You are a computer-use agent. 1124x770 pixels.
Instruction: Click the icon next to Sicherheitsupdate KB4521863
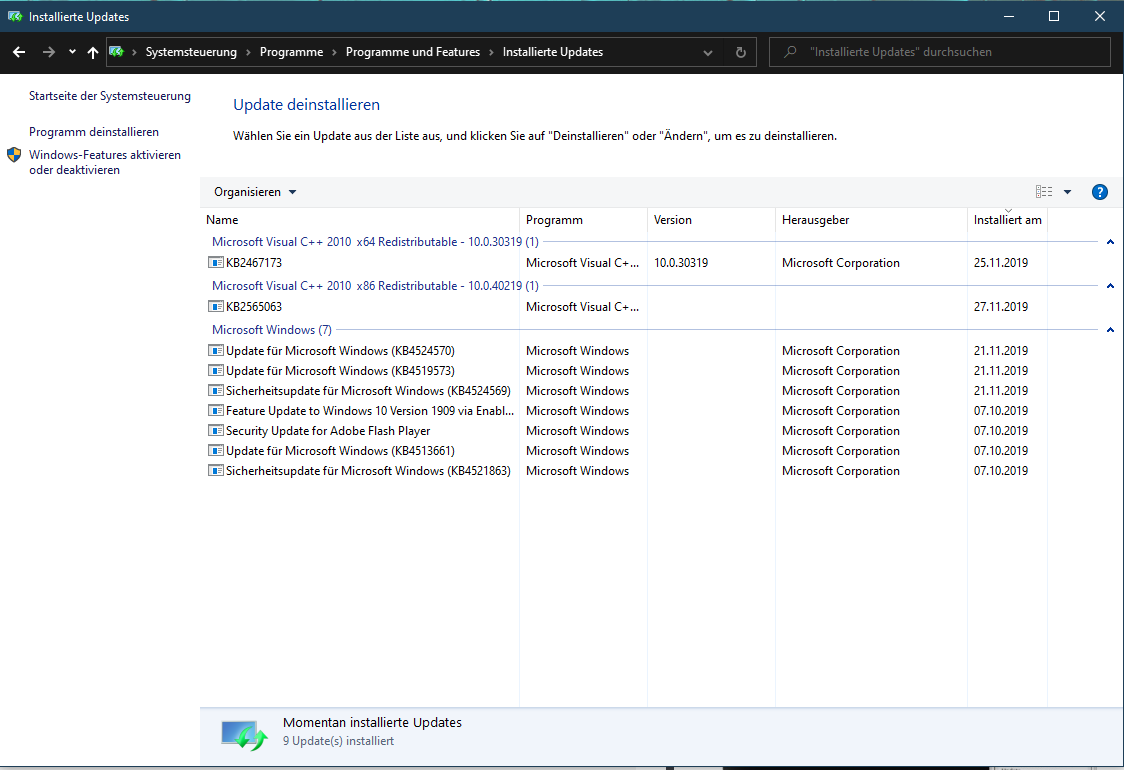coord(215,471)
